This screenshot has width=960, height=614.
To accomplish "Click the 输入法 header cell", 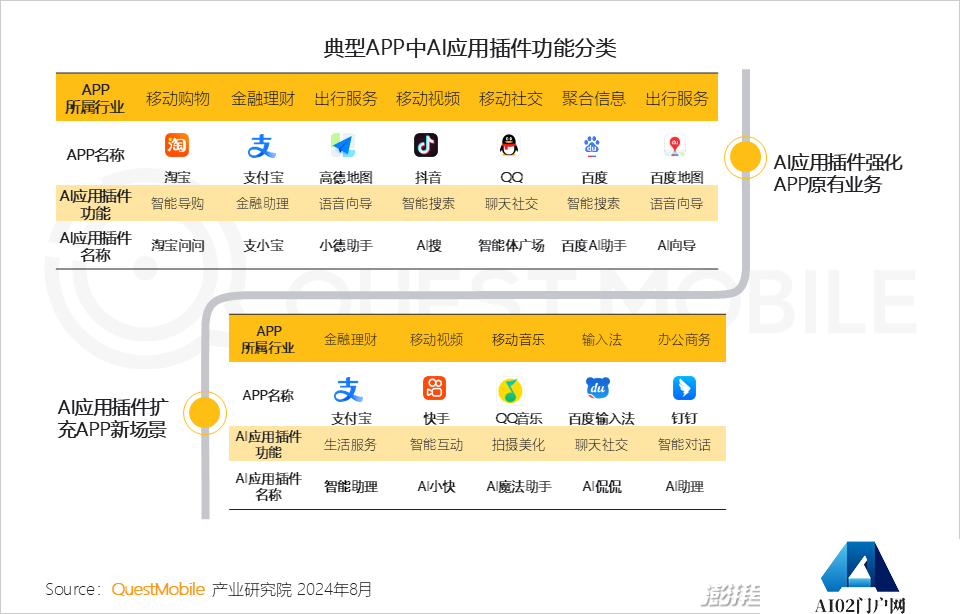I will click(x=602, y=340).
